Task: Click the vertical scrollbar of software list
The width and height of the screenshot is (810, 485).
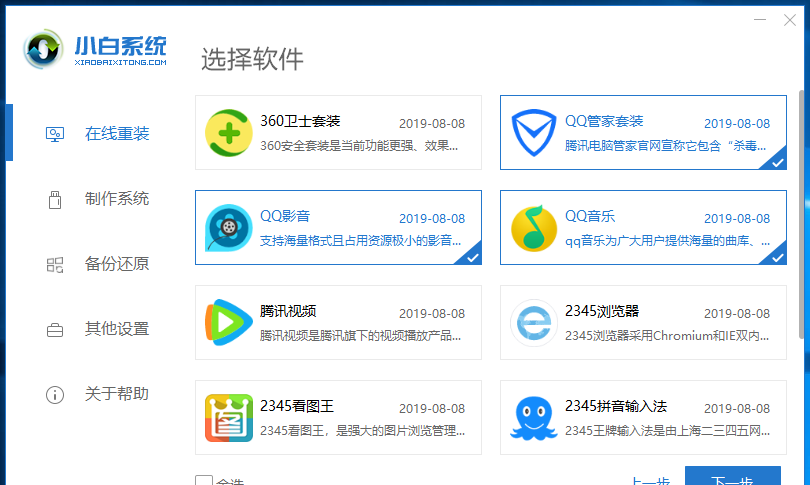Action: pyautogui.click(x=802, y=214)
